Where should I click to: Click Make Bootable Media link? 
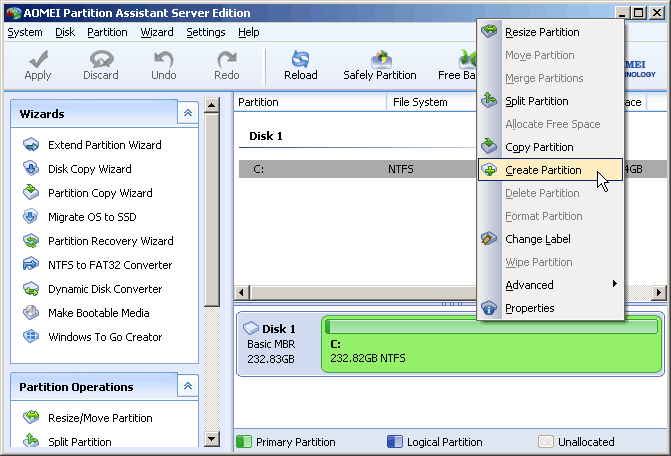pyautogui.click(x=98, y=313)
